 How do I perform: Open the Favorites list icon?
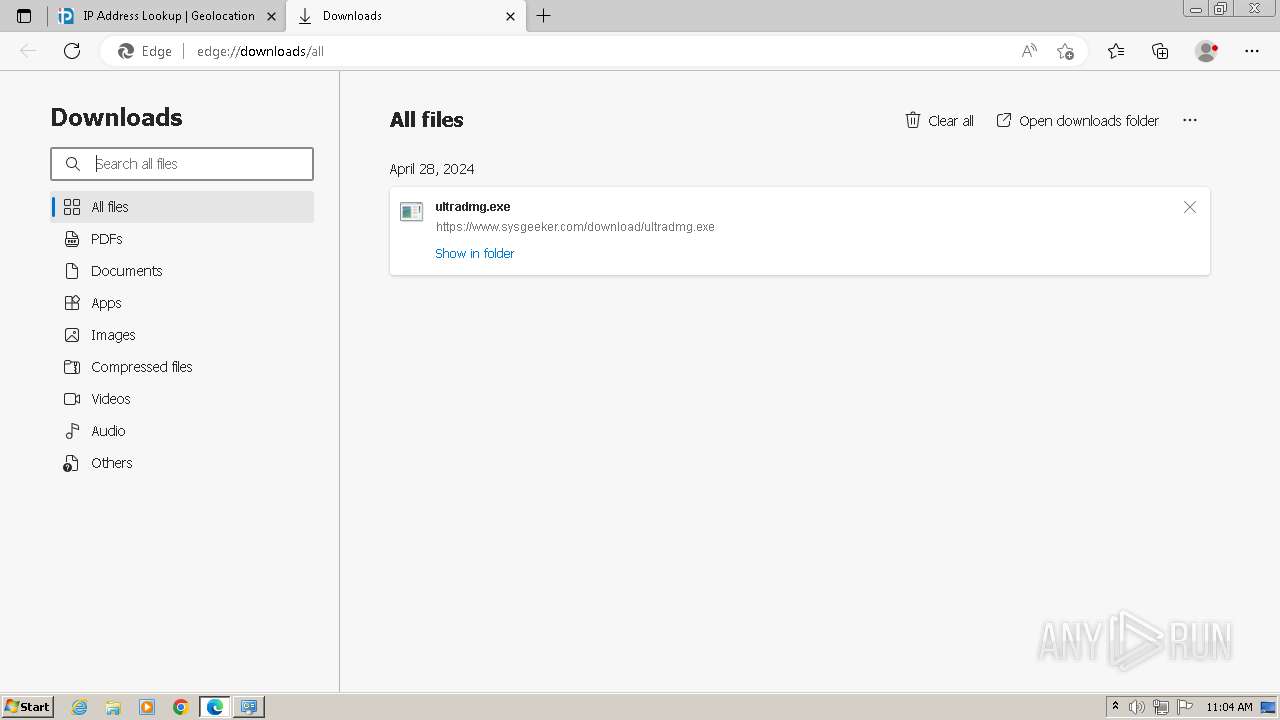(x=1116, y=51)
